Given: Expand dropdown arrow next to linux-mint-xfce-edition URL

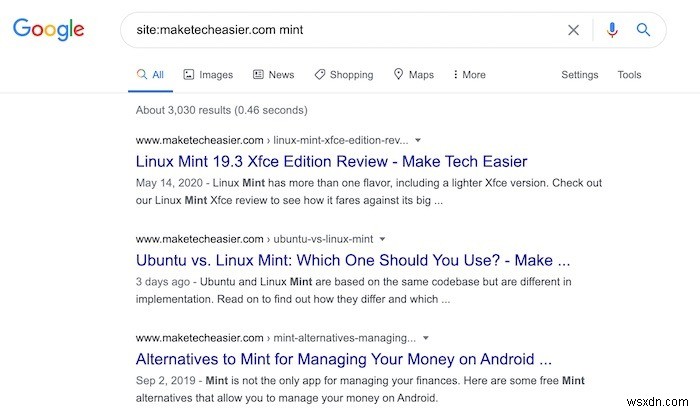Looking at the screenshot, I should 418,140.
